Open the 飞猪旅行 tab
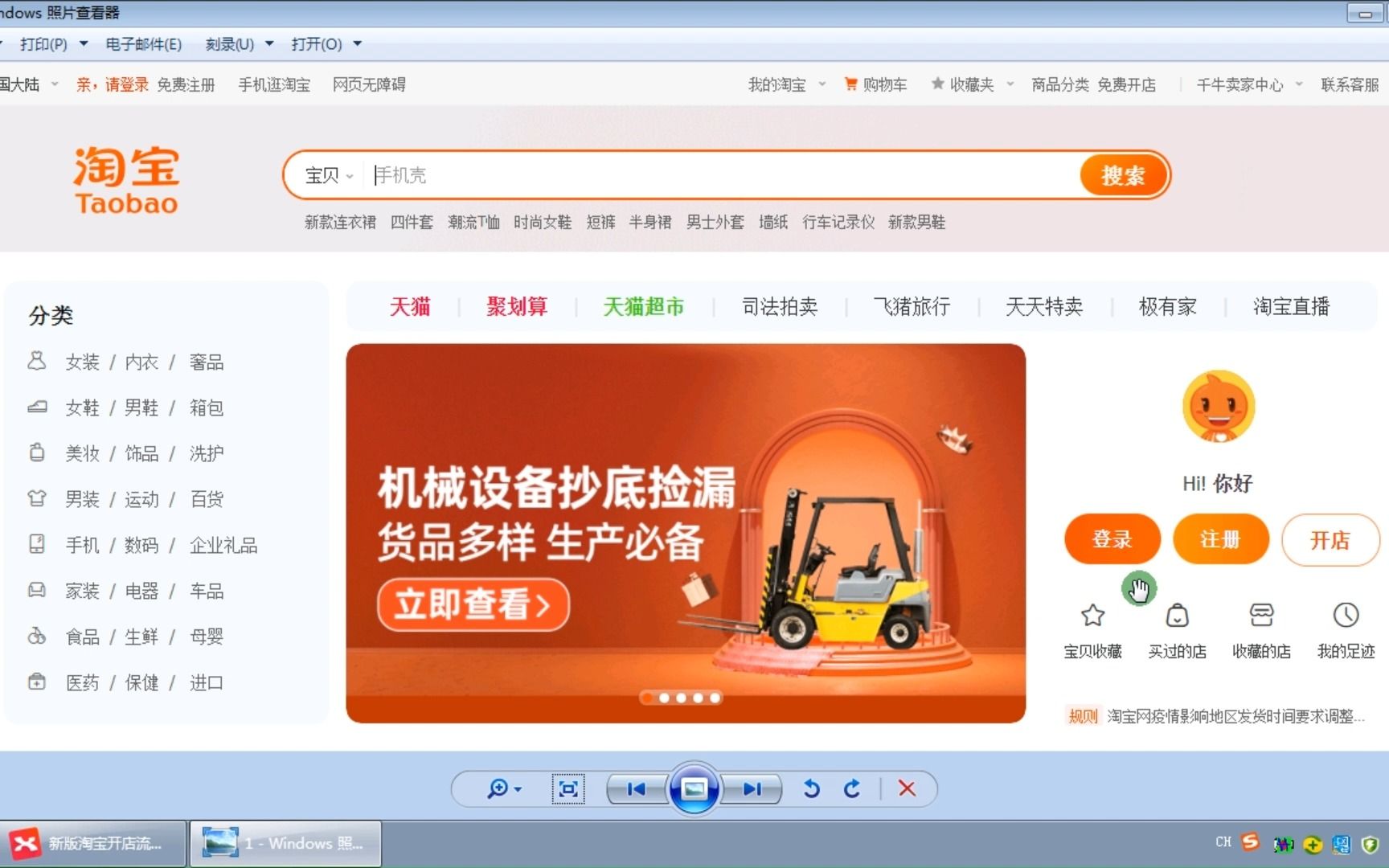This screenshot has width=1389, height=868. (x=912, y=306)
